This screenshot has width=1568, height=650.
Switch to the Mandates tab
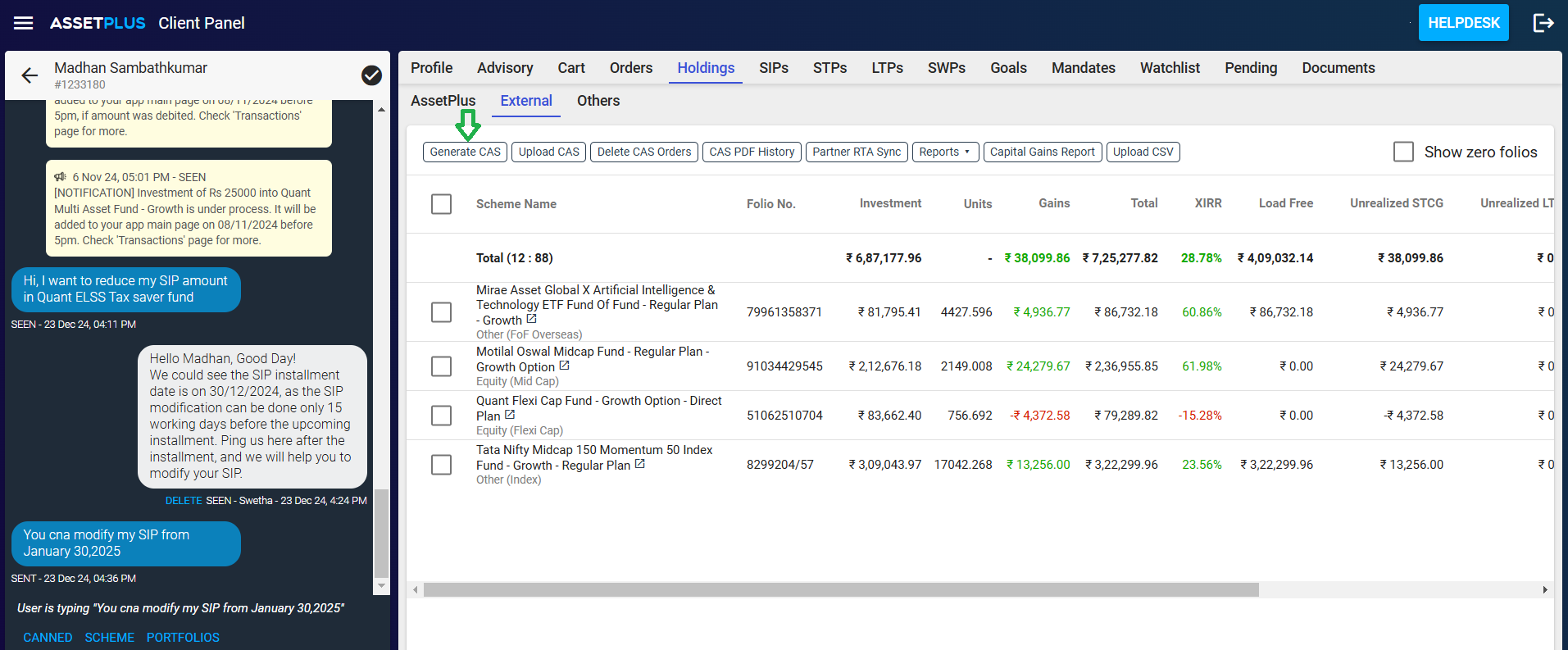(1084, 68)
